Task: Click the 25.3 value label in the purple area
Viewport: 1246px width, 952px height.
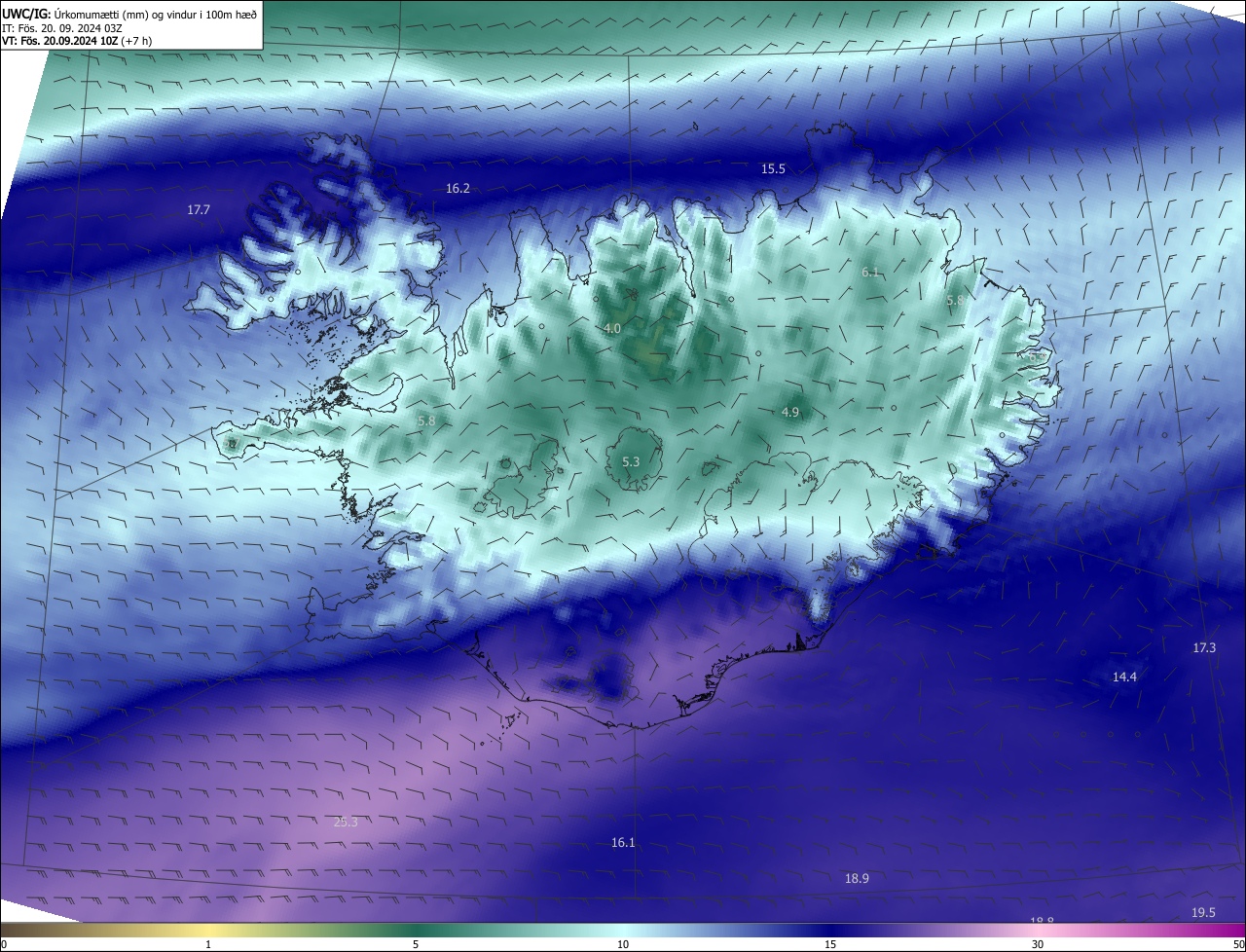Action: pyautogui.click(x=346, y=823)
